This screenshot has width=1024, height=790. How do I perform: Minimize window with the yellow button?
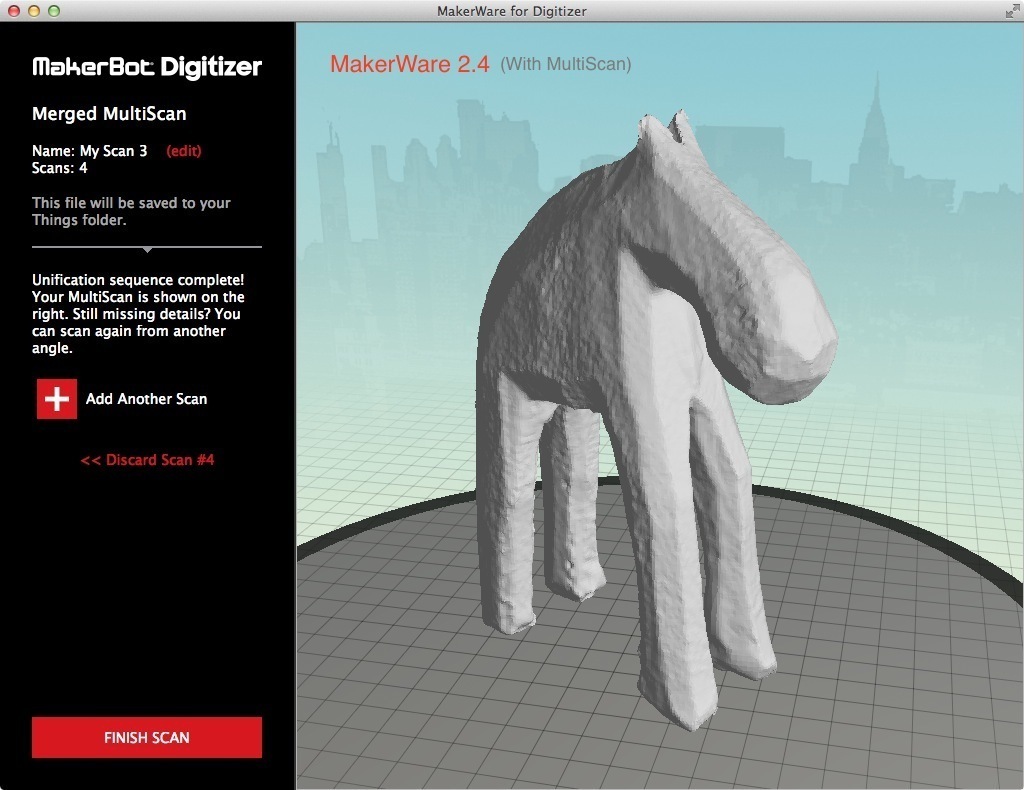[x=34, y=11]
